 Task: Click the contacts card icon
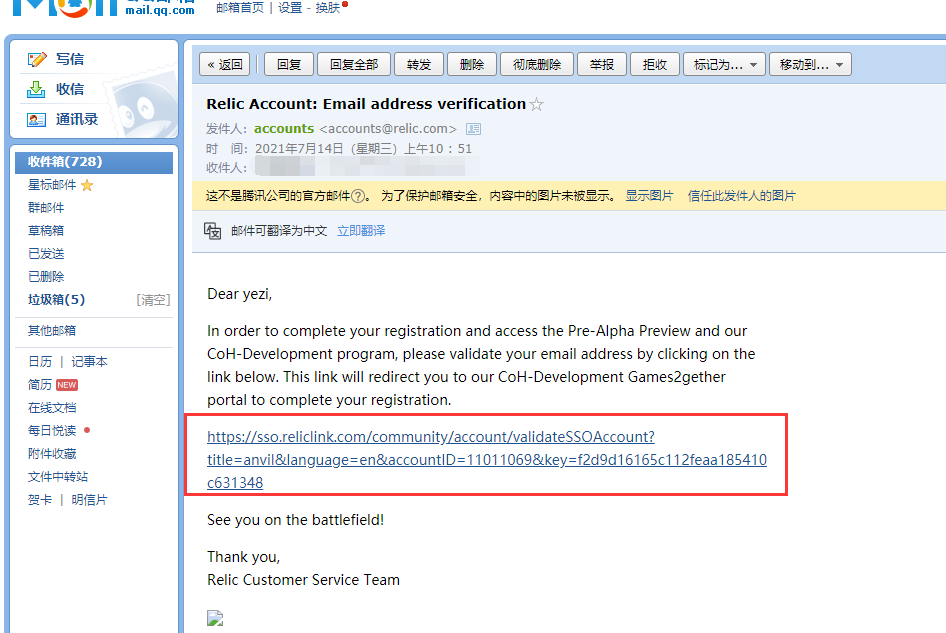pos(36,119)
